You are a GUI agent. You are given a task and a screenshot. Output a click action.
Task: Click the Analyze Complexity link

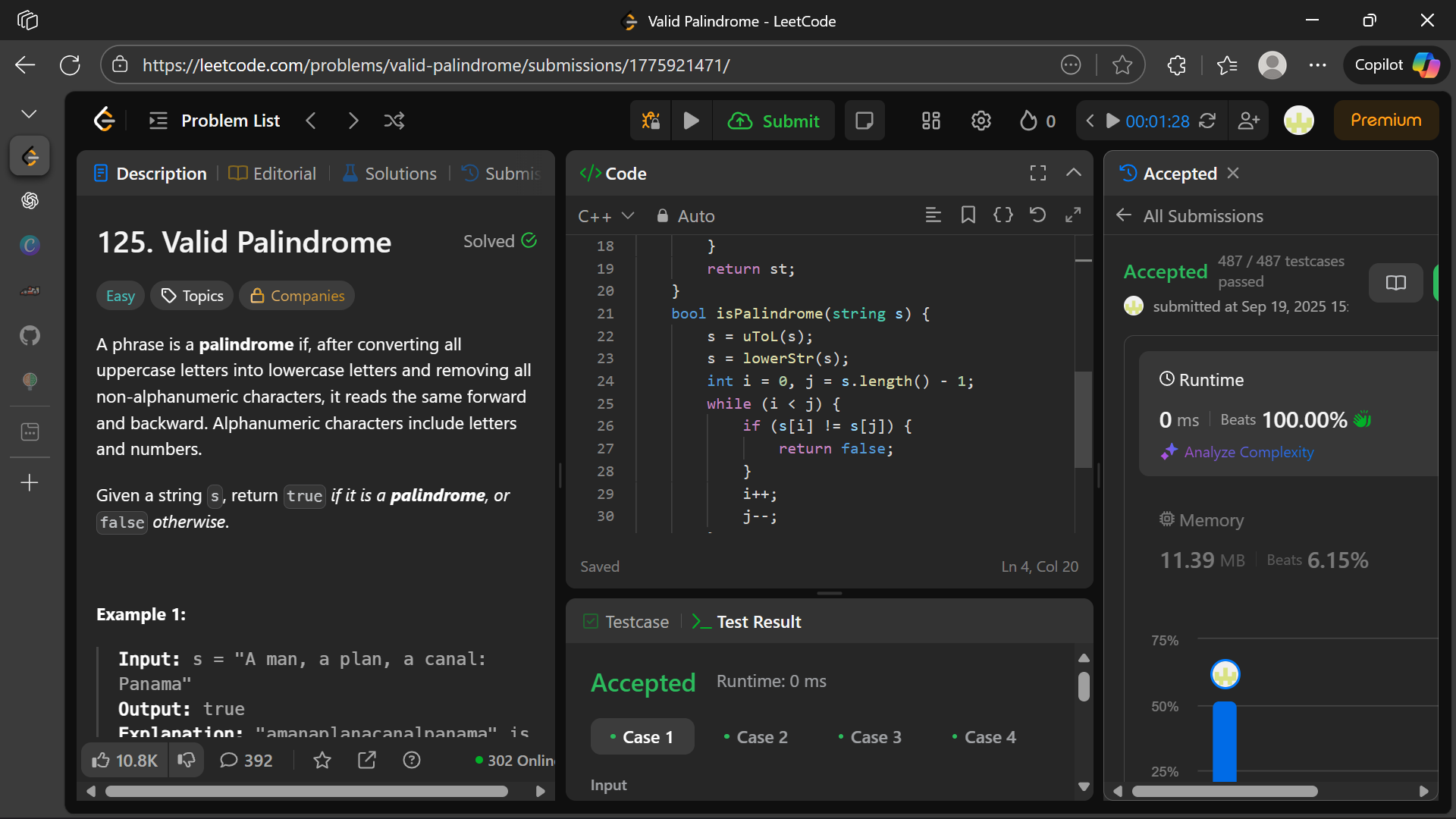pyautogui.click(x=1248, y=452)
